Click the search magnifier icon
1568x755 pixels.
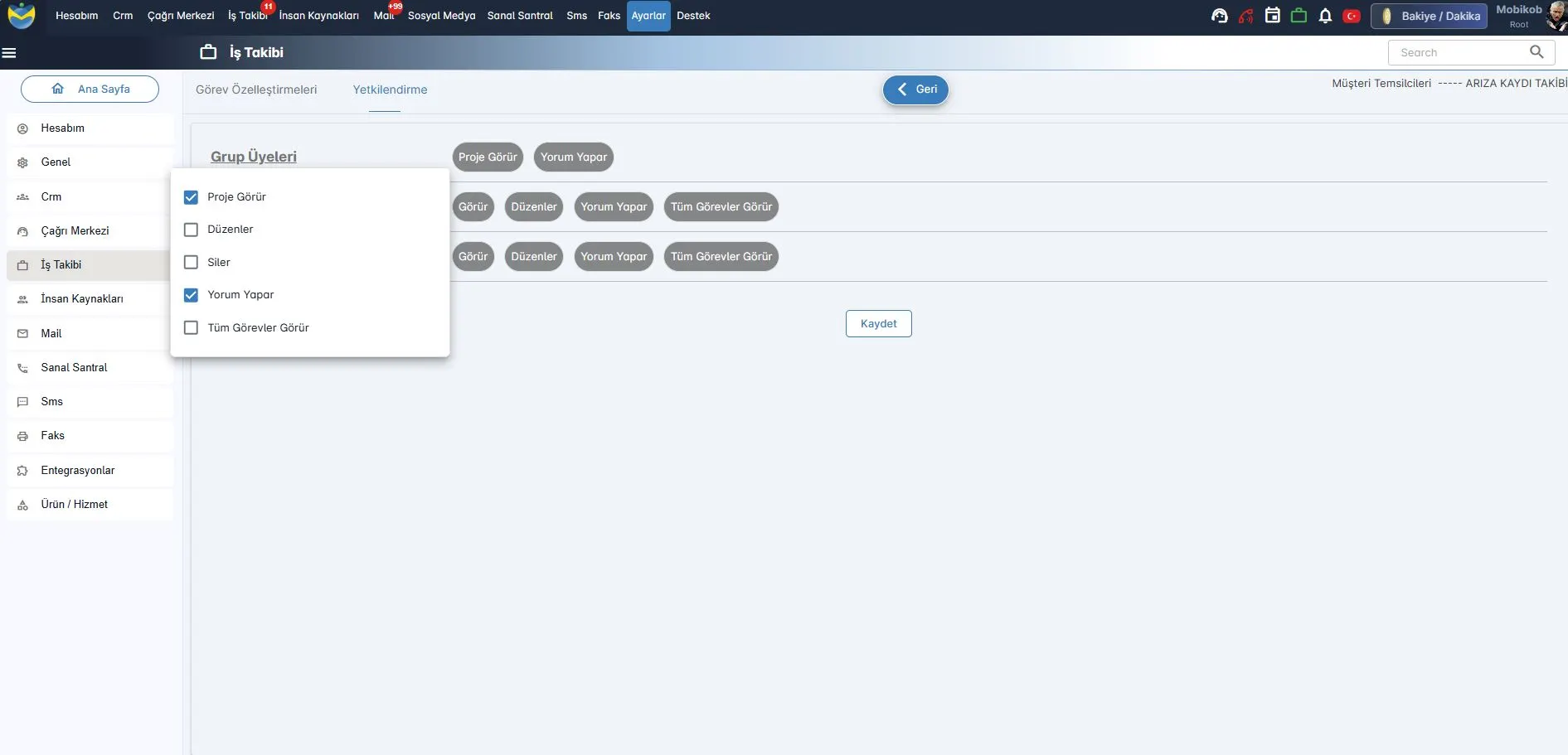(x=1536, y=52)
